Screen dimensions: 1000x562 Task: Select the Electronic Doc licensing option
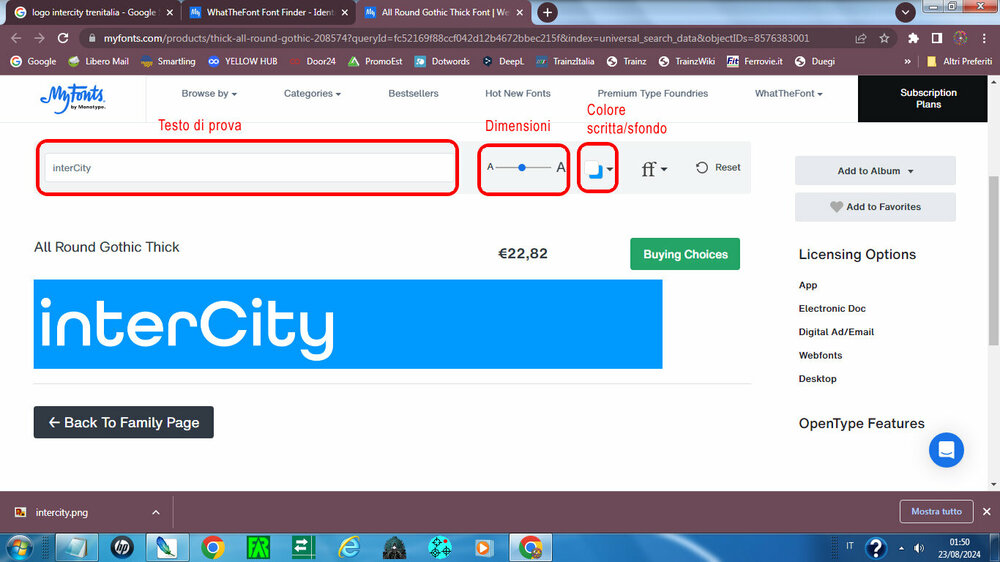point(832,309)
